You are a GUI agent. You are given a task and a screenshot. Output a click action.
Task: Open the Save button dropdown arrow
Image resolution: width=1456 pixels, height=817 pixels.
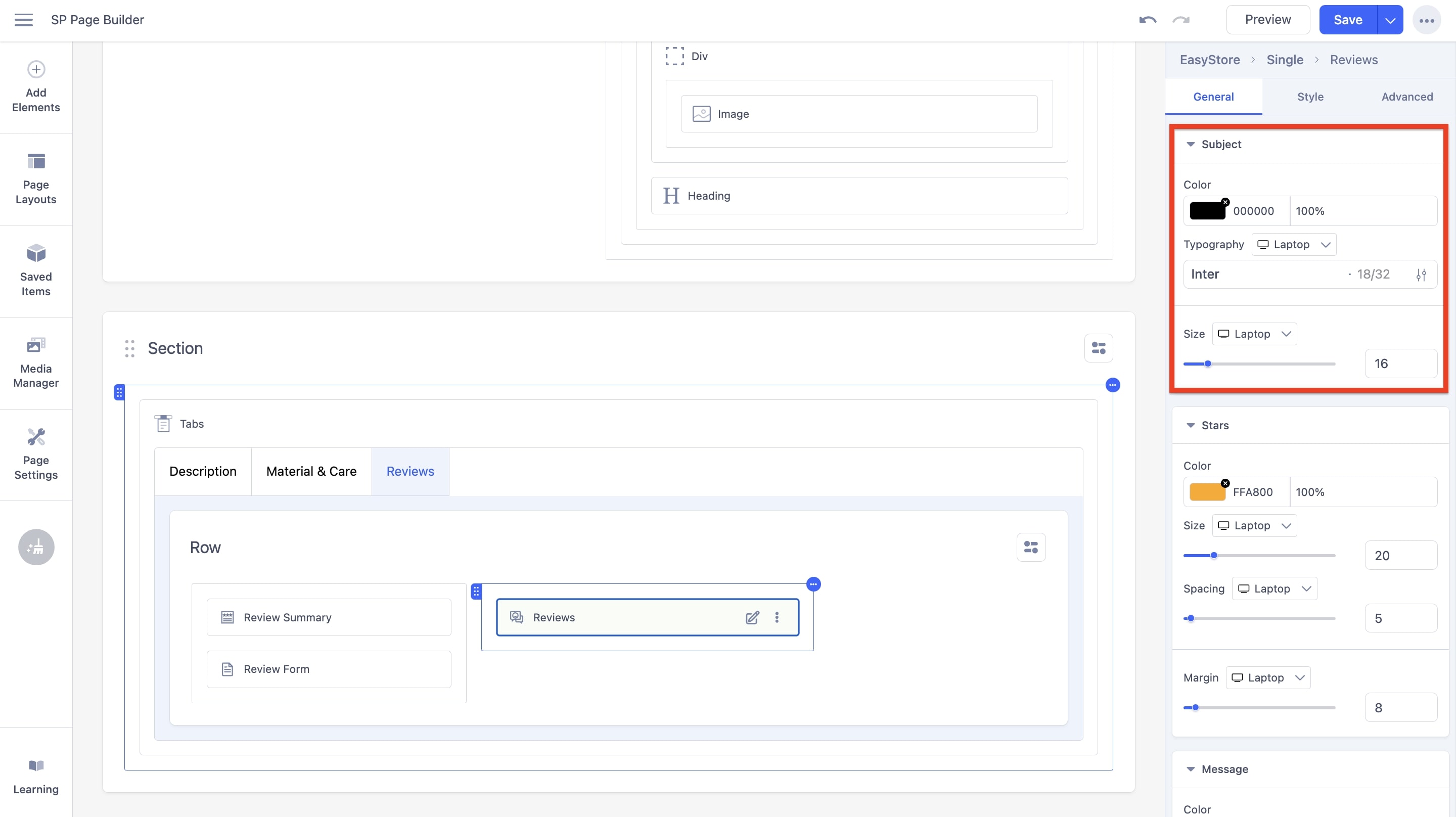point(1390,19)
